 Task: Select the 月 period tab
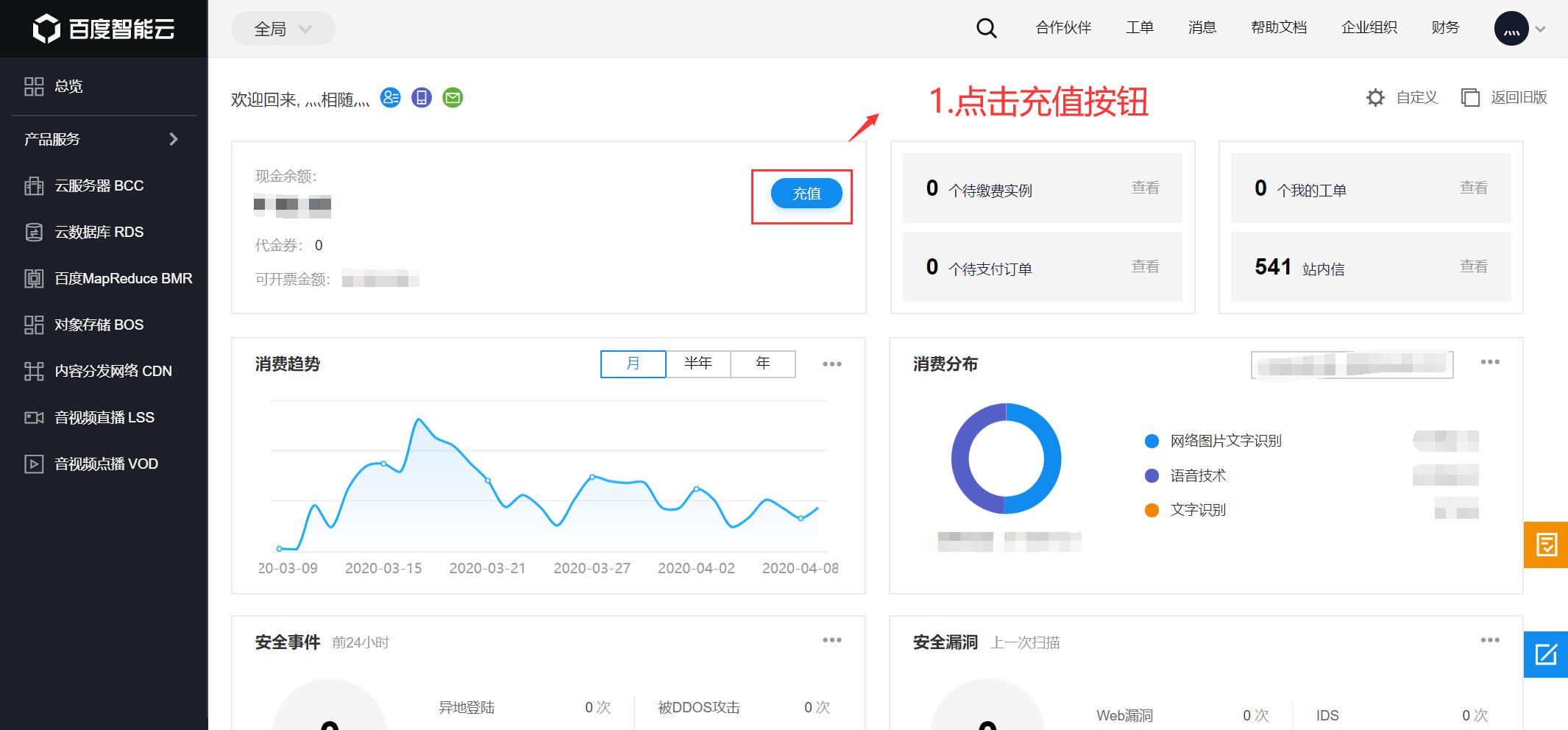click(x=634, y=364)
